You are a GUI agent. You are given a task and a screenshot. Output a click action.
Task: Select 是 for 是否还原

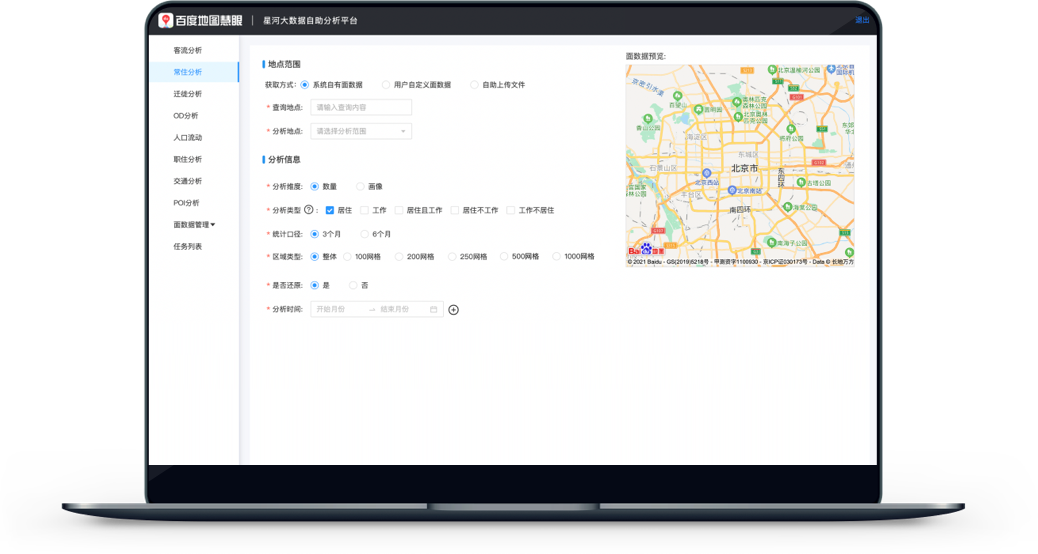314,285
